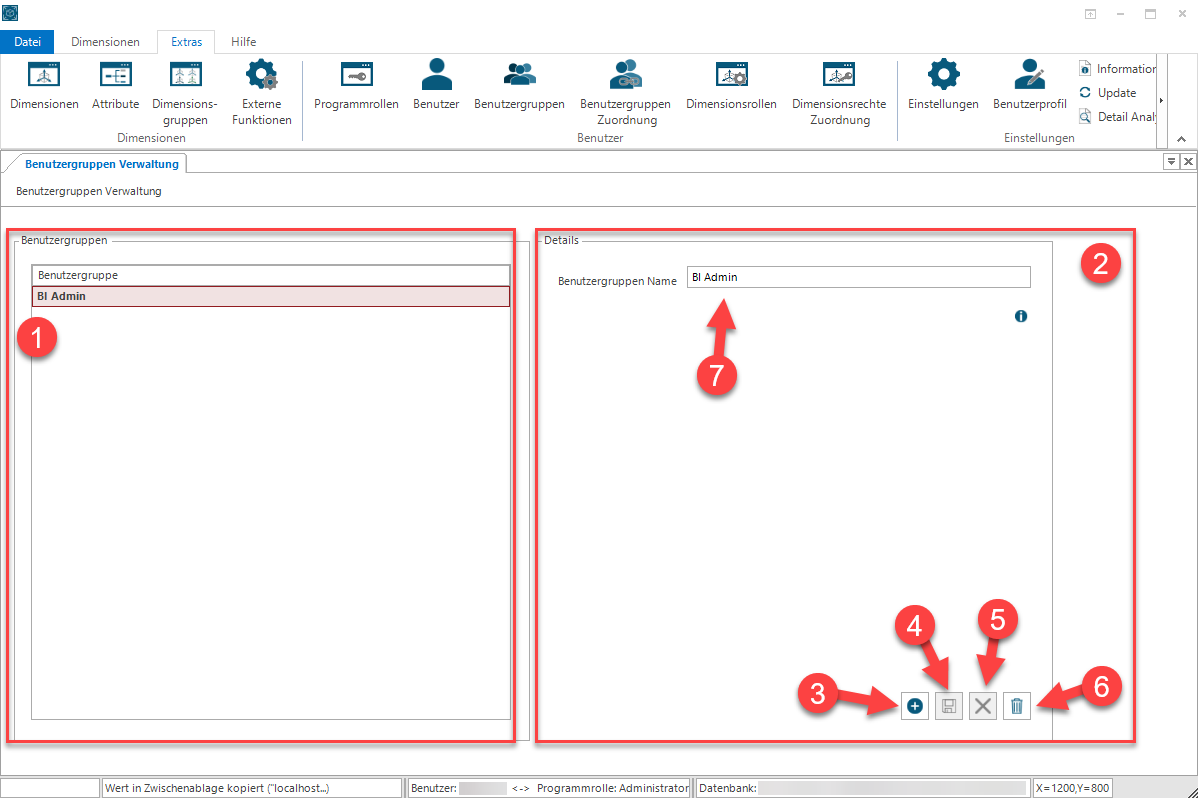Click the Benutzergruppen Name input field

858,277
